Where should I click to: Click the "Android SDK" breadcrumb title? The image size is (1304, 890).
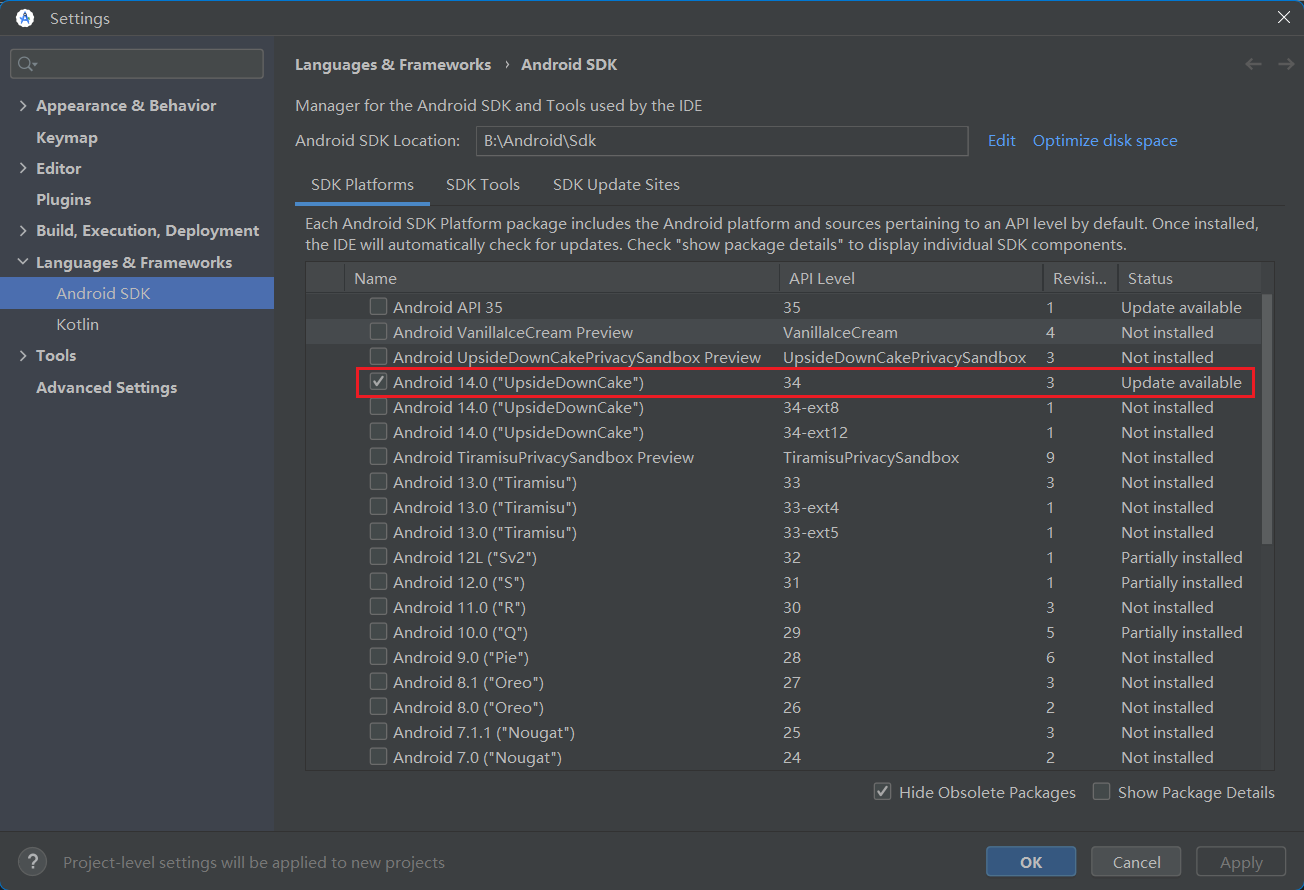click(569, 65)
